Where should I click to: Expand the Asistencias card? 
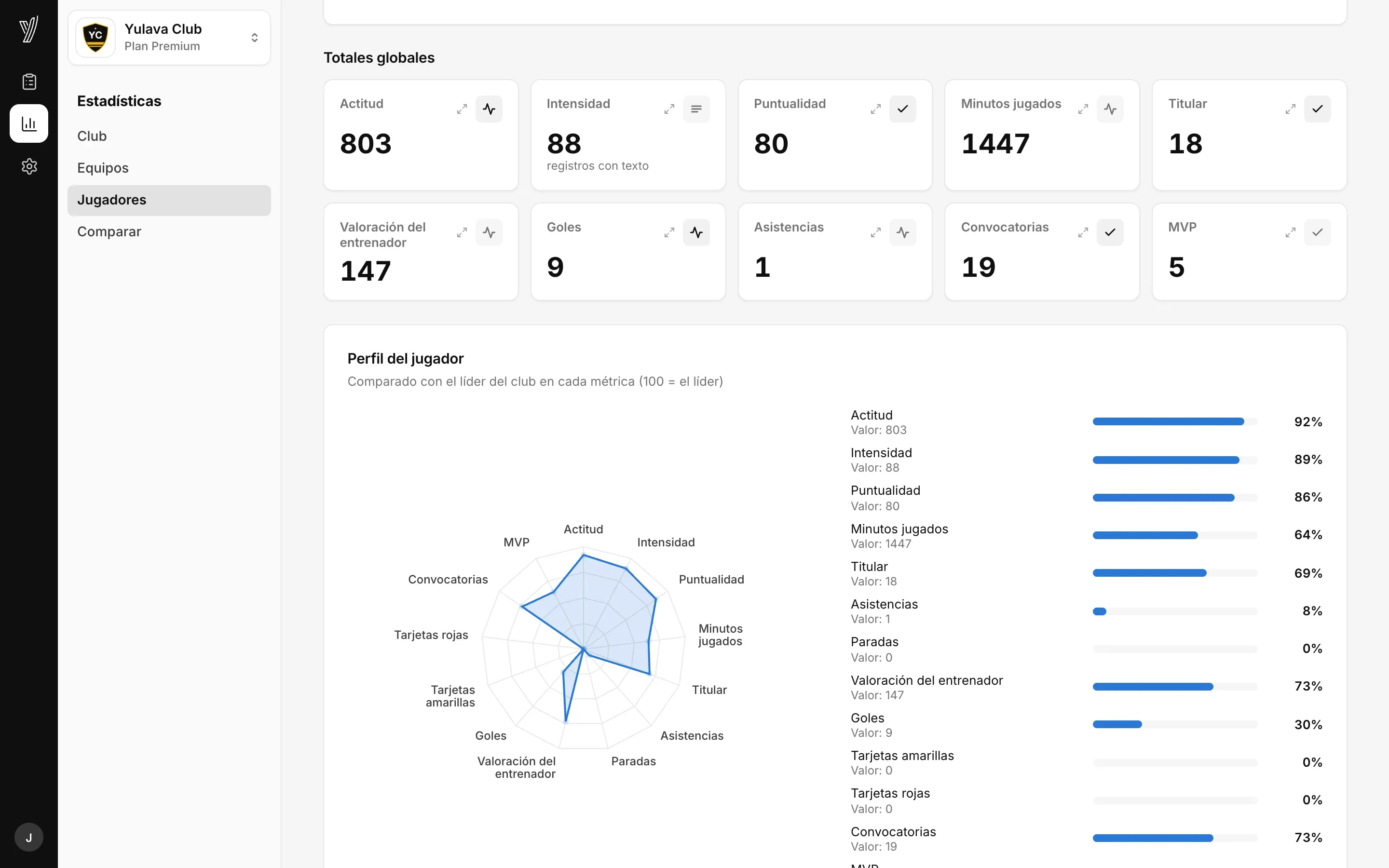[x=876, y=232]
